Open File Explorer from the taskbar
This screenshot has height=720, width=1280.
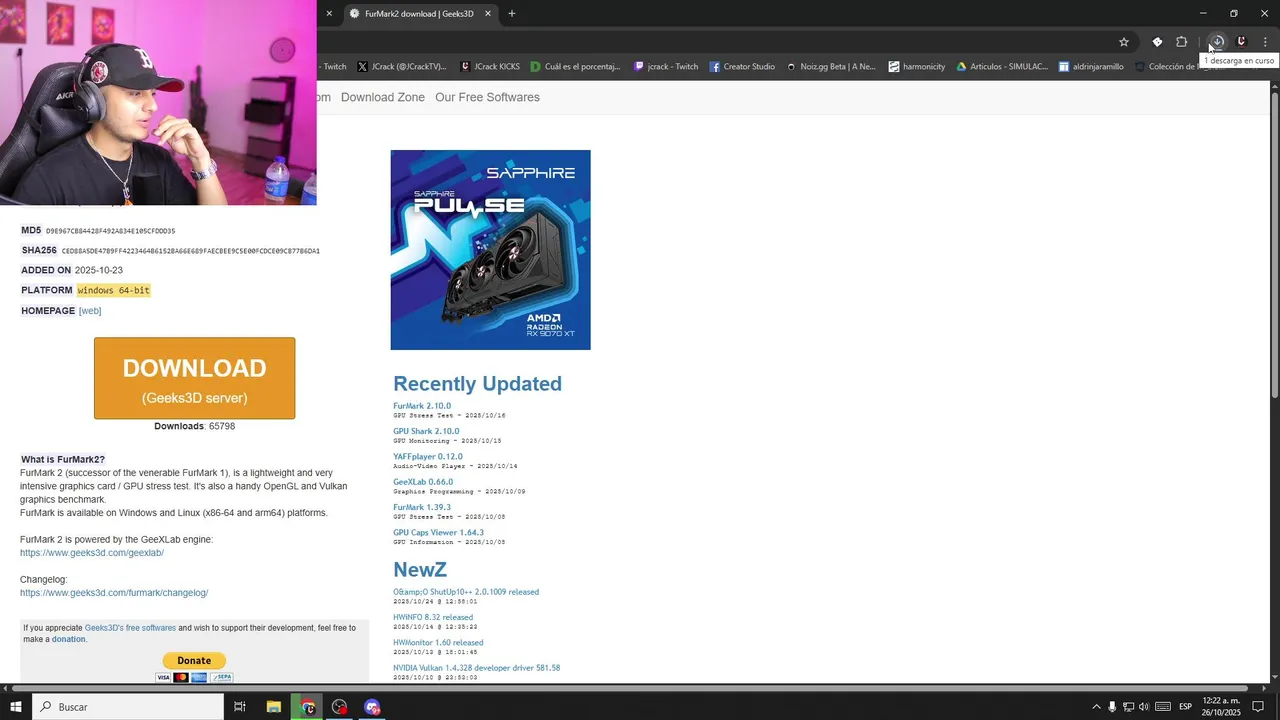[x=273, y=707]
